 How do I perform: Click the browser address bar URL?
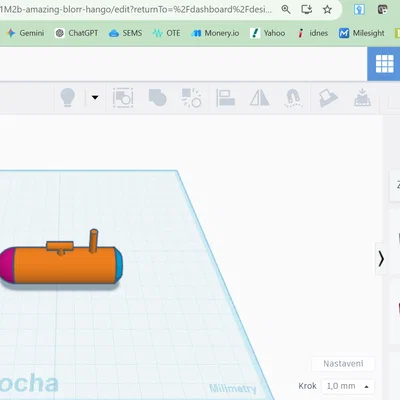(136, 9)
